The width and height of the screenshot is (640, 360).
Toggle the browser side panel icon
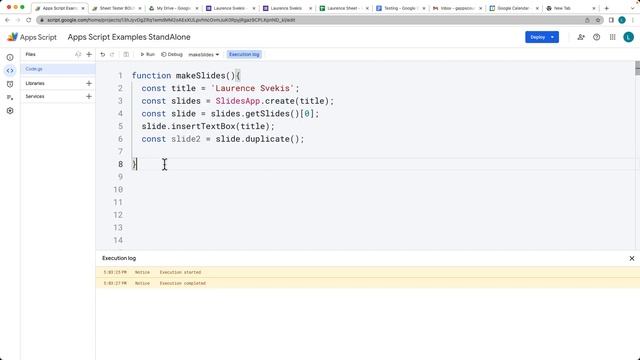[611, 20]
